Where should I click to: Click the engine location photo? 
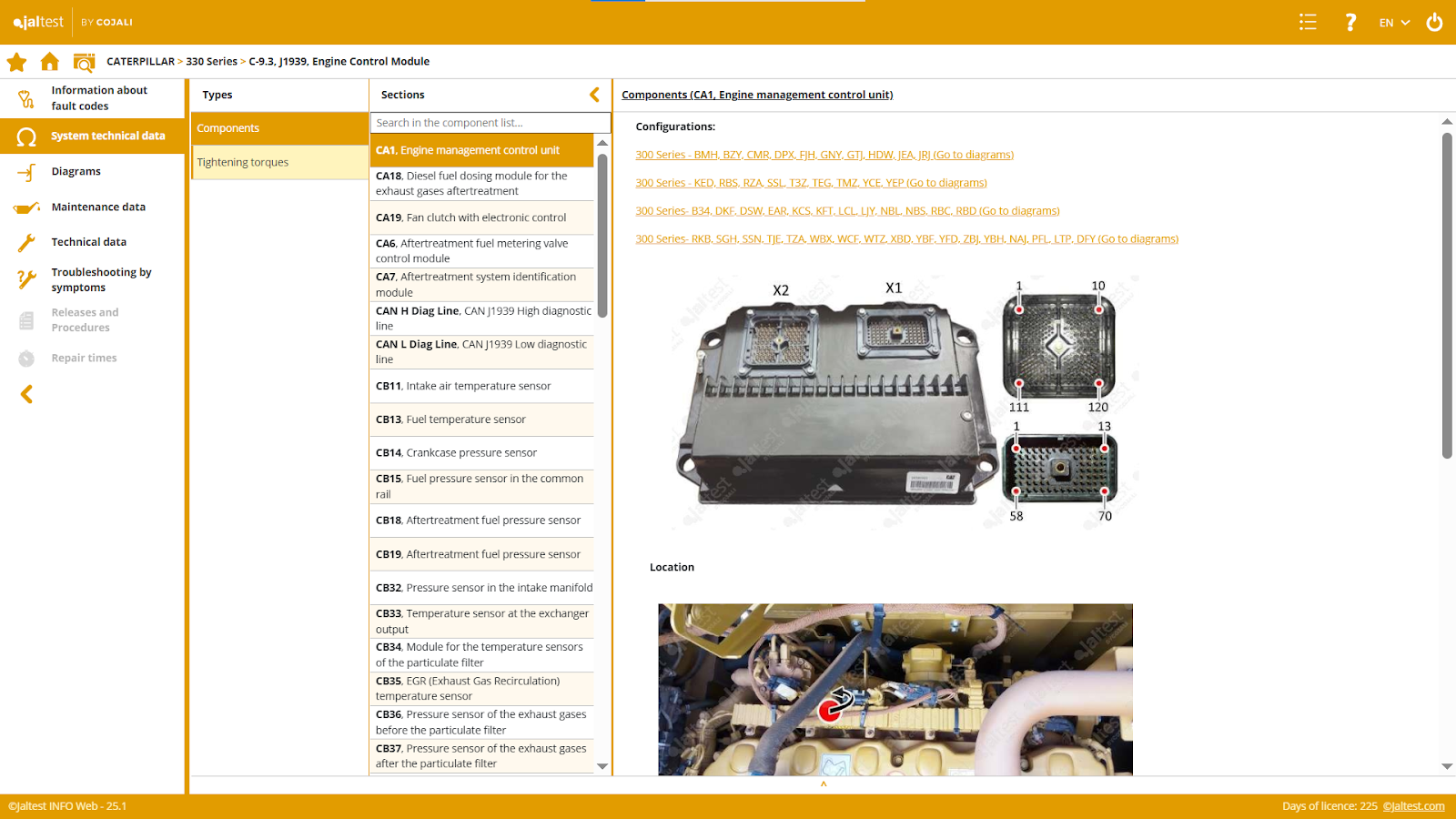click(895, 690)
